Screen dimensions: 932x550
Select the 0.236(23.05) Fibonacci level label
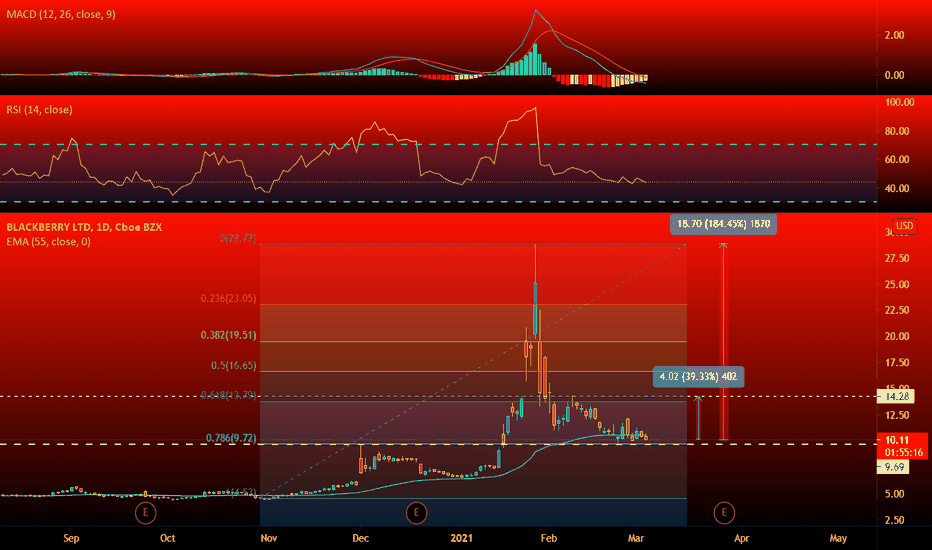228,298
